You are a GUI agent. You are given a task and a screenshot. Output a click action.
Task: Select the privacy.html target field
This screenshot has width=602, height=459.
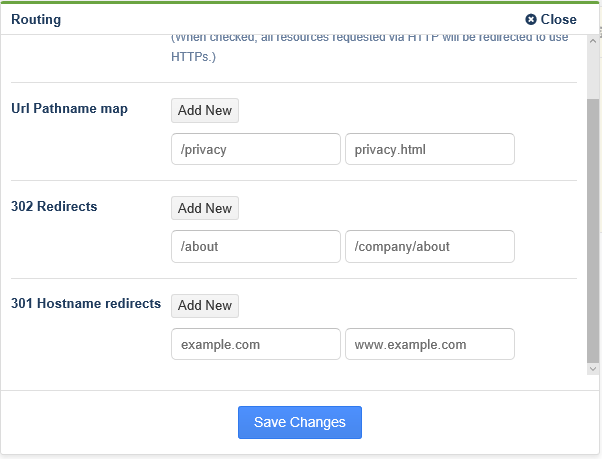[x=430, y=149]
